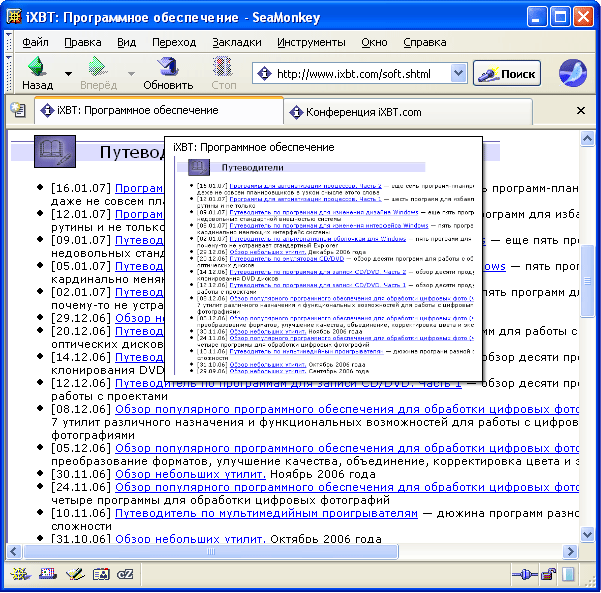Click the SeaMonkey title bar application icon

tap(14, 17)
